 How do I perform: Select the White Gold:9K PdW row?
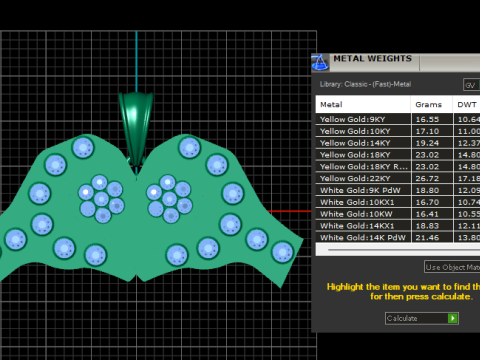[x=398, y=190]
